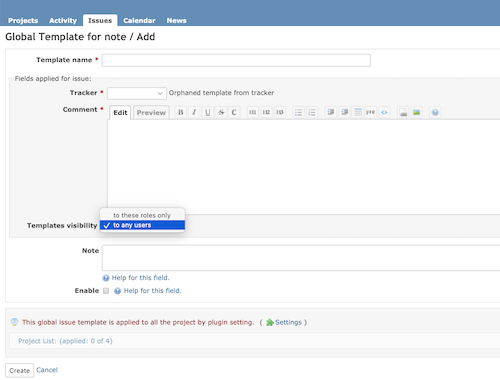Choose 'to these roles only' visibility option
The height and width of the screenshot is (380, 500).
pos(142,215)
